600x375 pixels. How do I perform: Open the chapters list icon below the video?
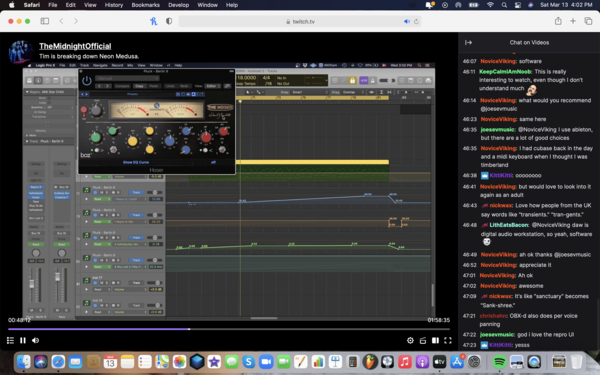click(x=10, y=340)
